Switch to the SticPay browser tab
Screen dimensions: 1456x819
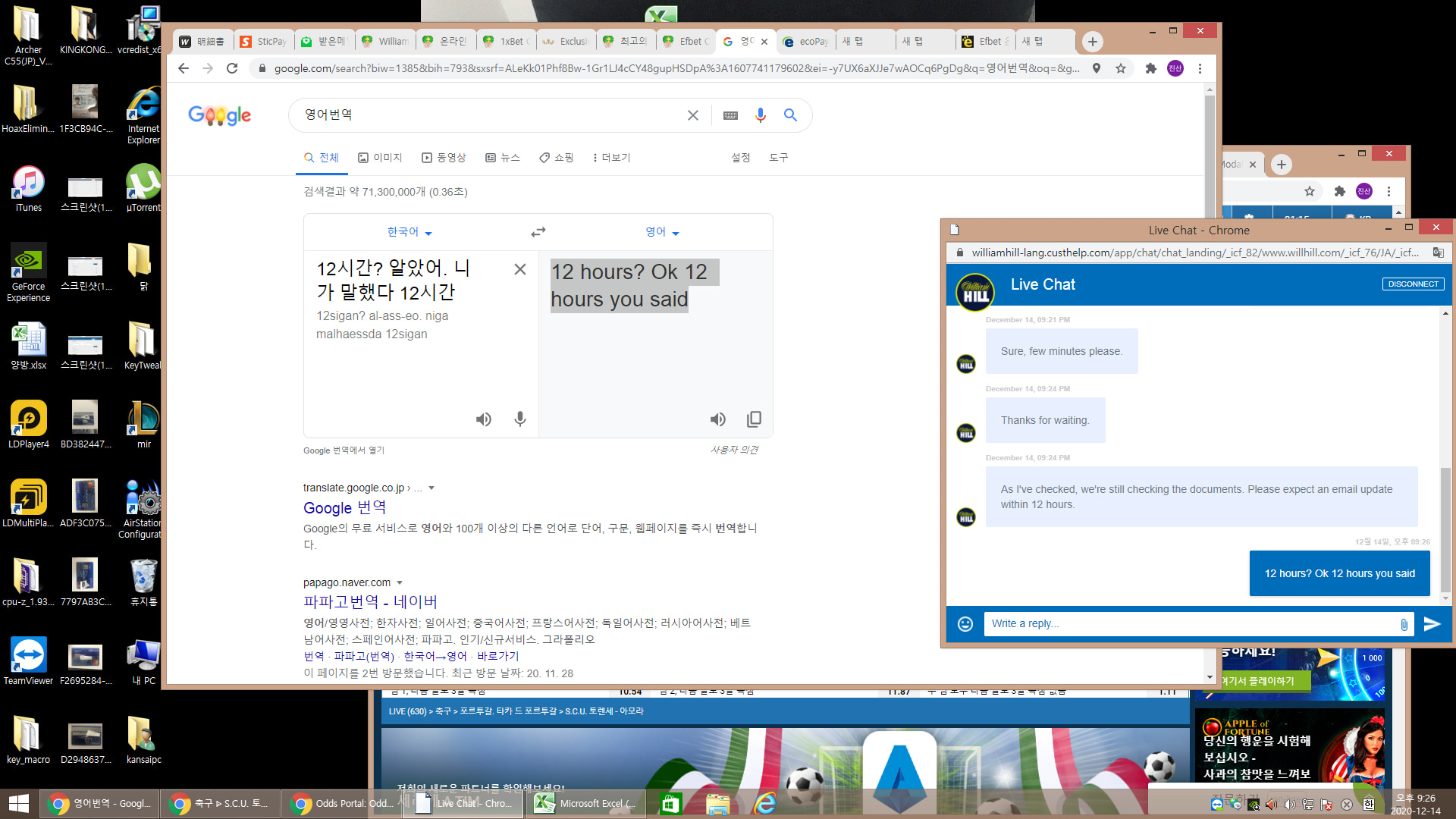pos(264,42)
